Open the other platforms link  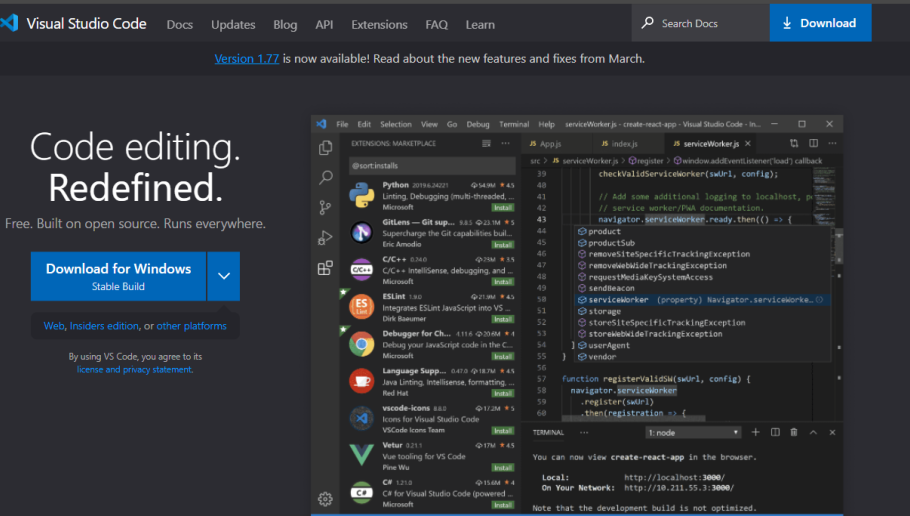tap(192, 326)
